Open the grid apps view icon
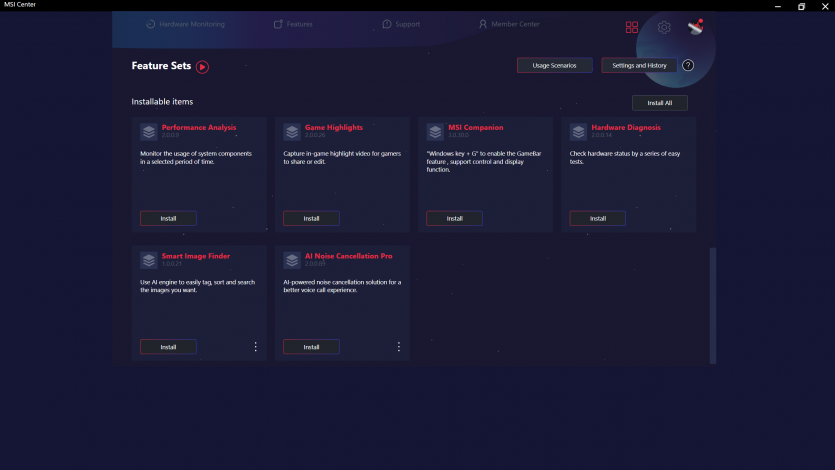835x470 pixels. [632, 28]
